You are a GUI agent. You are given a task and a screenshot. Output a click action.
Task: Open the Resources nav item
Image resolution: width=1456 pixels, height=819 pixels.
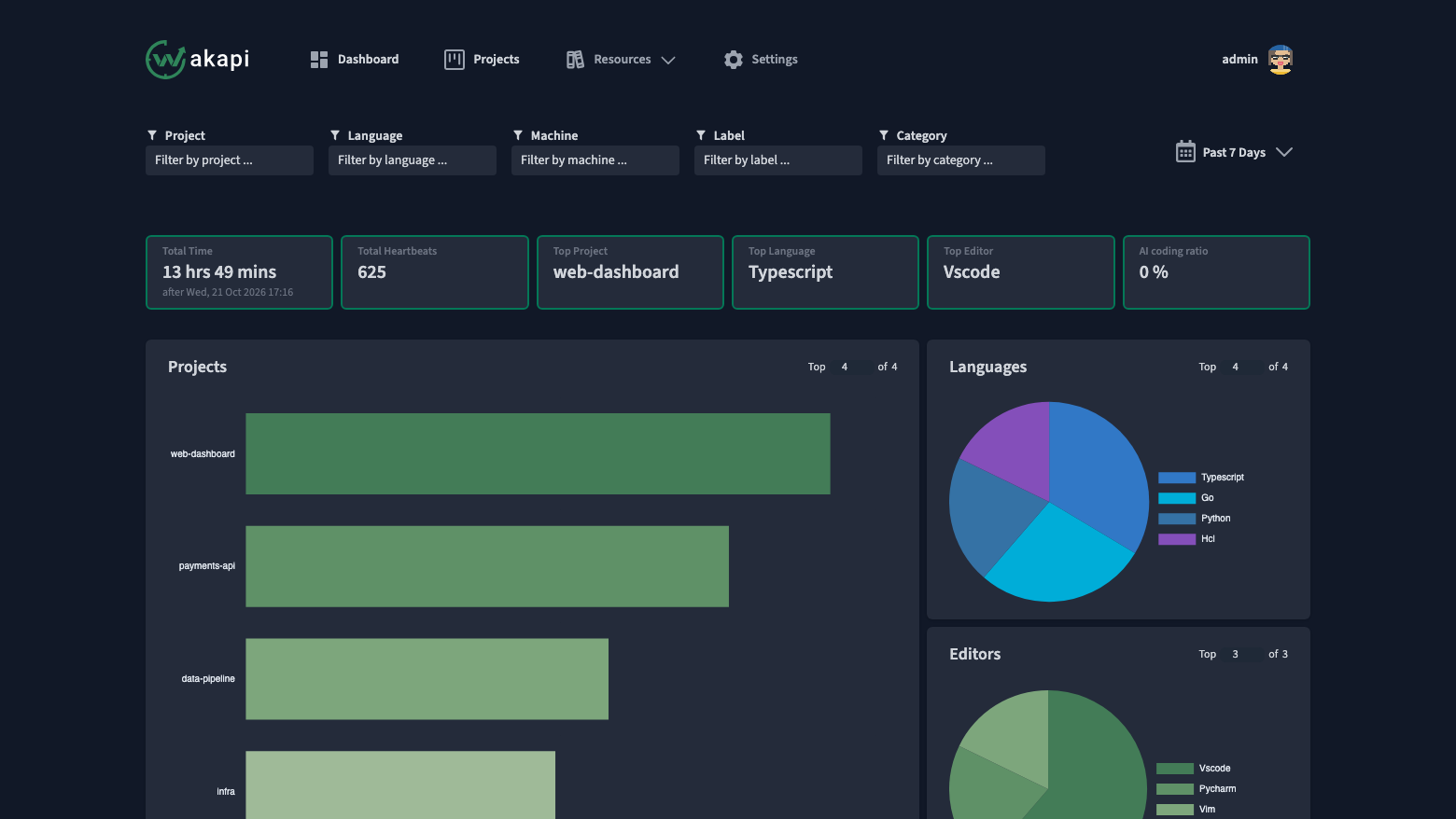tap(623, 60)
